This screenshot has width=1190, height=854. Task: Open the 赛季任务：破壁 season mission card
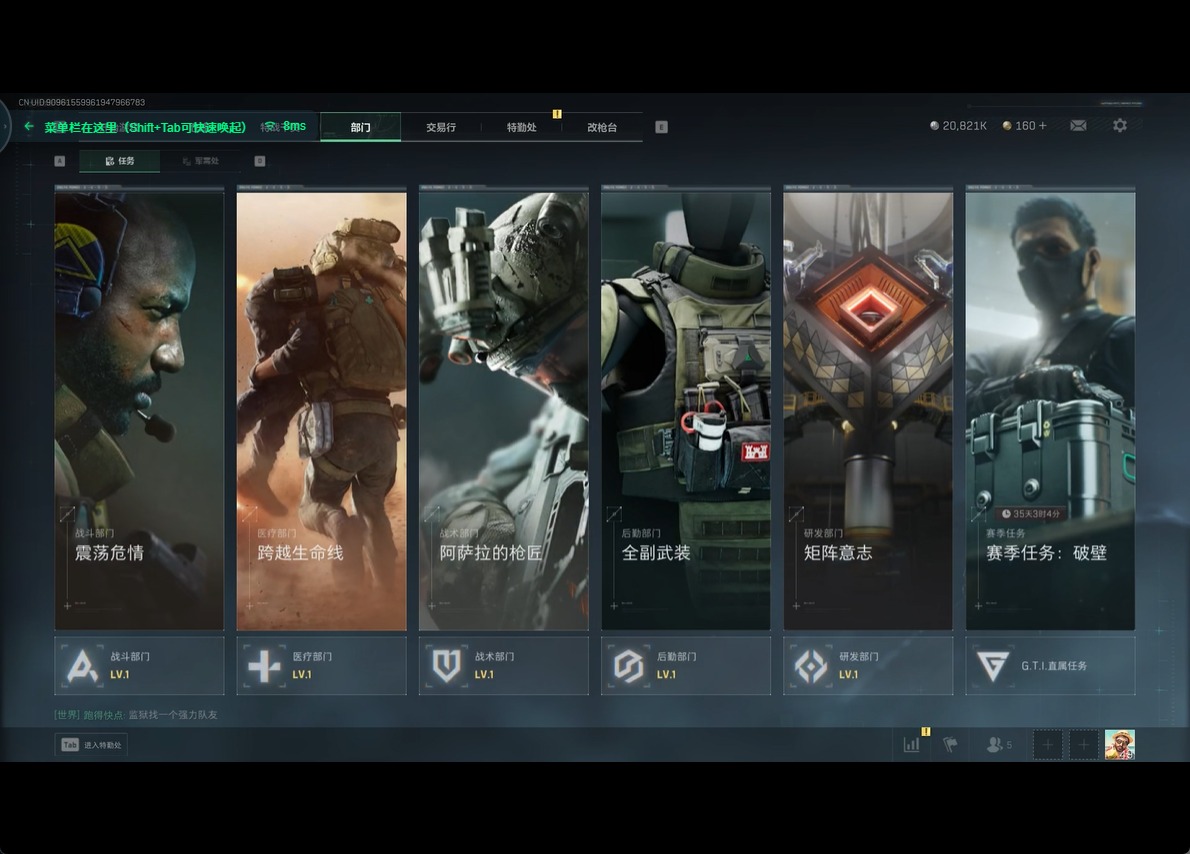(x=1050, y=410)
